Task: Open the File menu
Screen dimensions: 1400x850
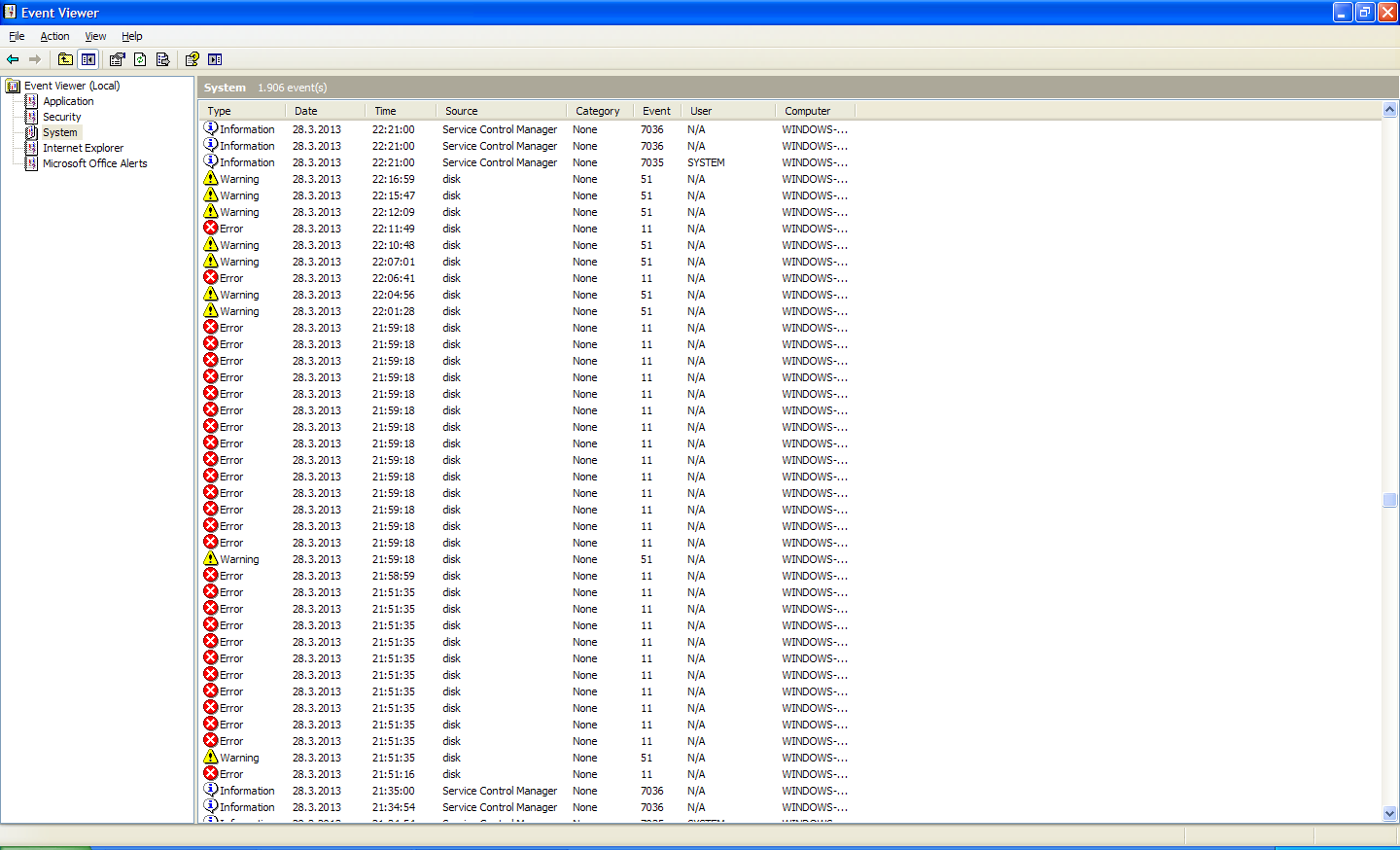Action: click(17, 36)
